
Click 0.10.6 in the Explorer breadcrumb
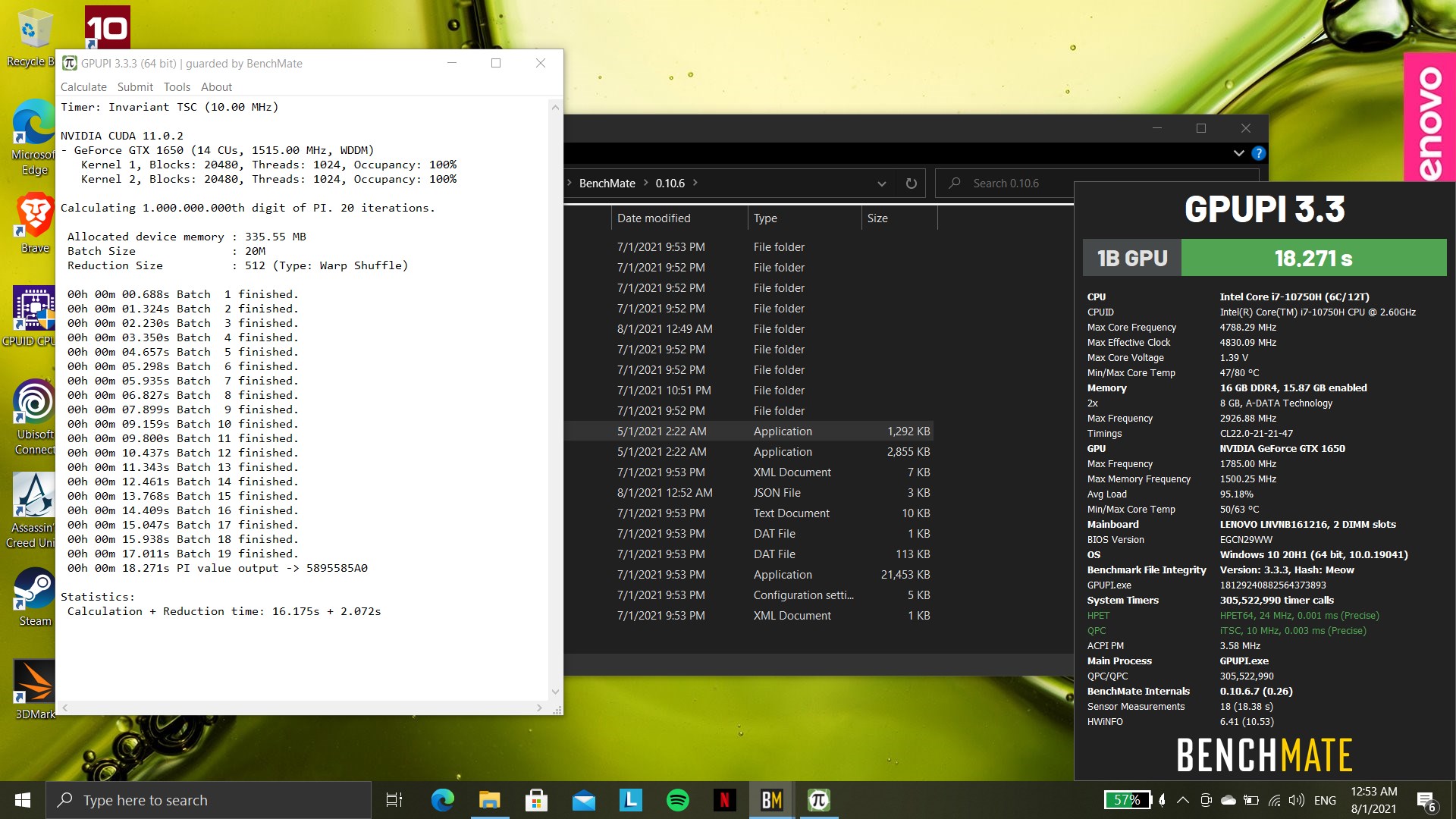(670, 184)
